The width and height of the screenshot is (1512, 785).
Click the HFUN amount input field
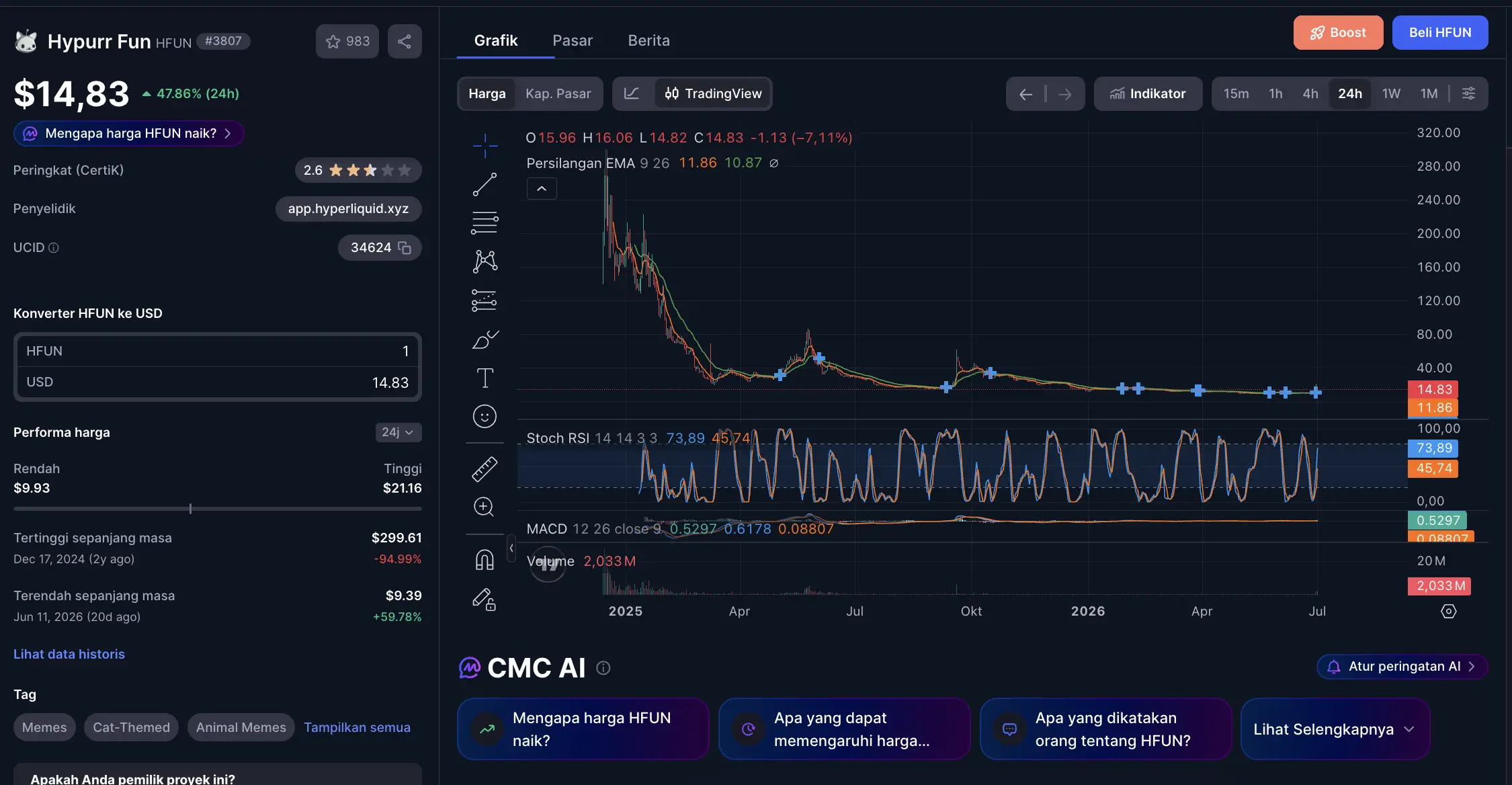pos(218,352)
